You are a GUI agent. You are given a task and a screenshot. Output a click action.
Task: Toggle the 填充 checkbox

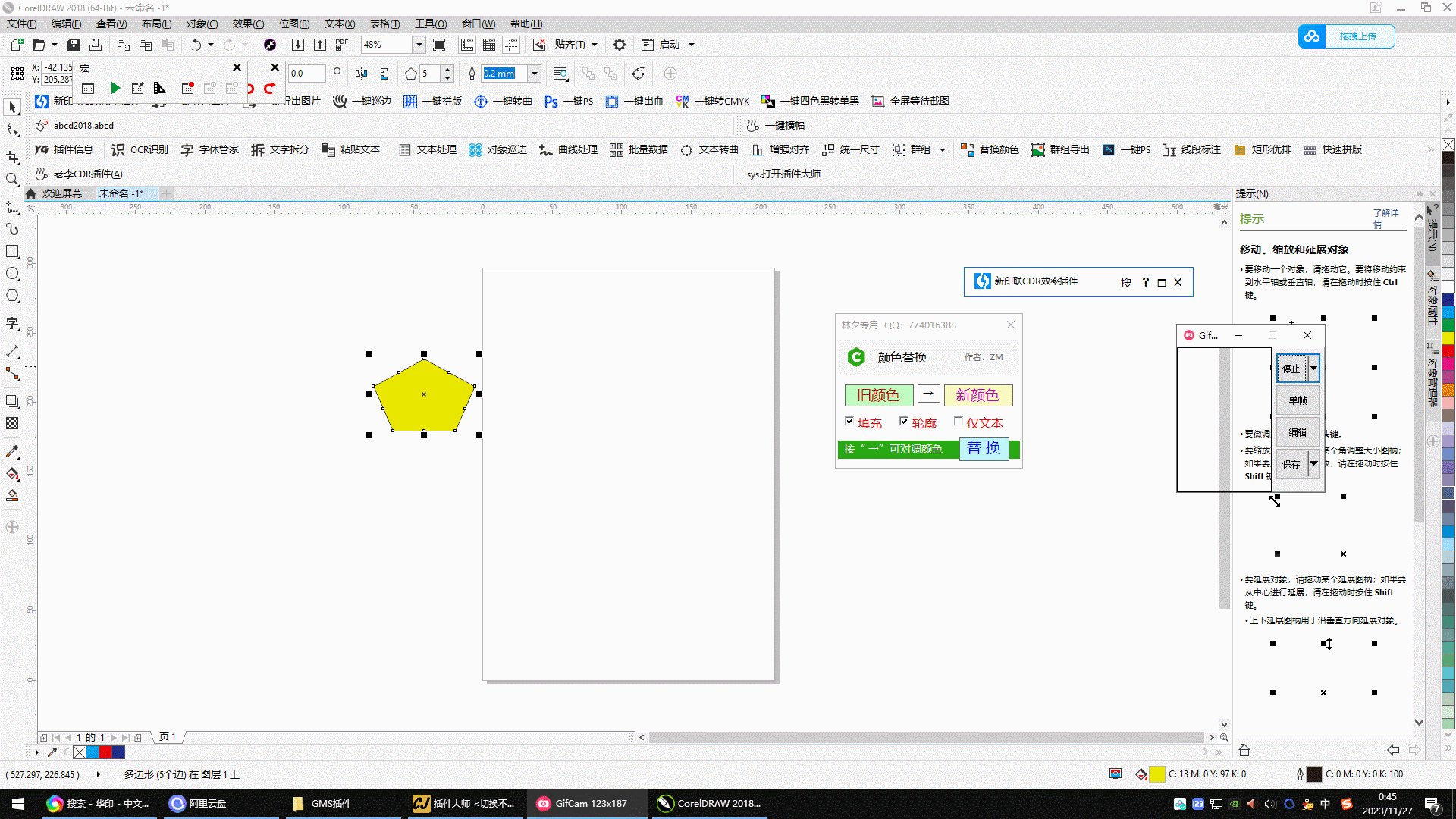[849, 421]
